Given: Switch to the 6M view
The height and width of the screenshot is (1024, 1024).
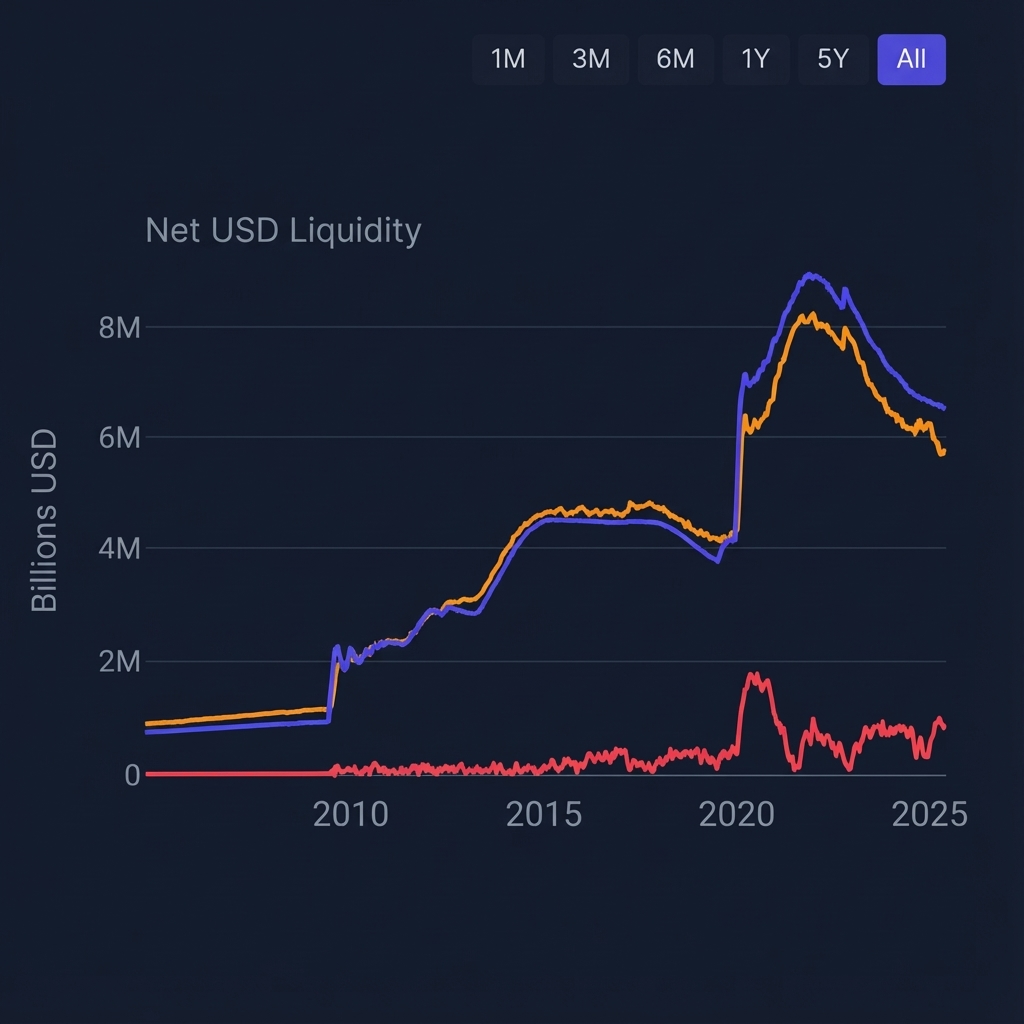Looking at the screenshot, I should 676,60.
